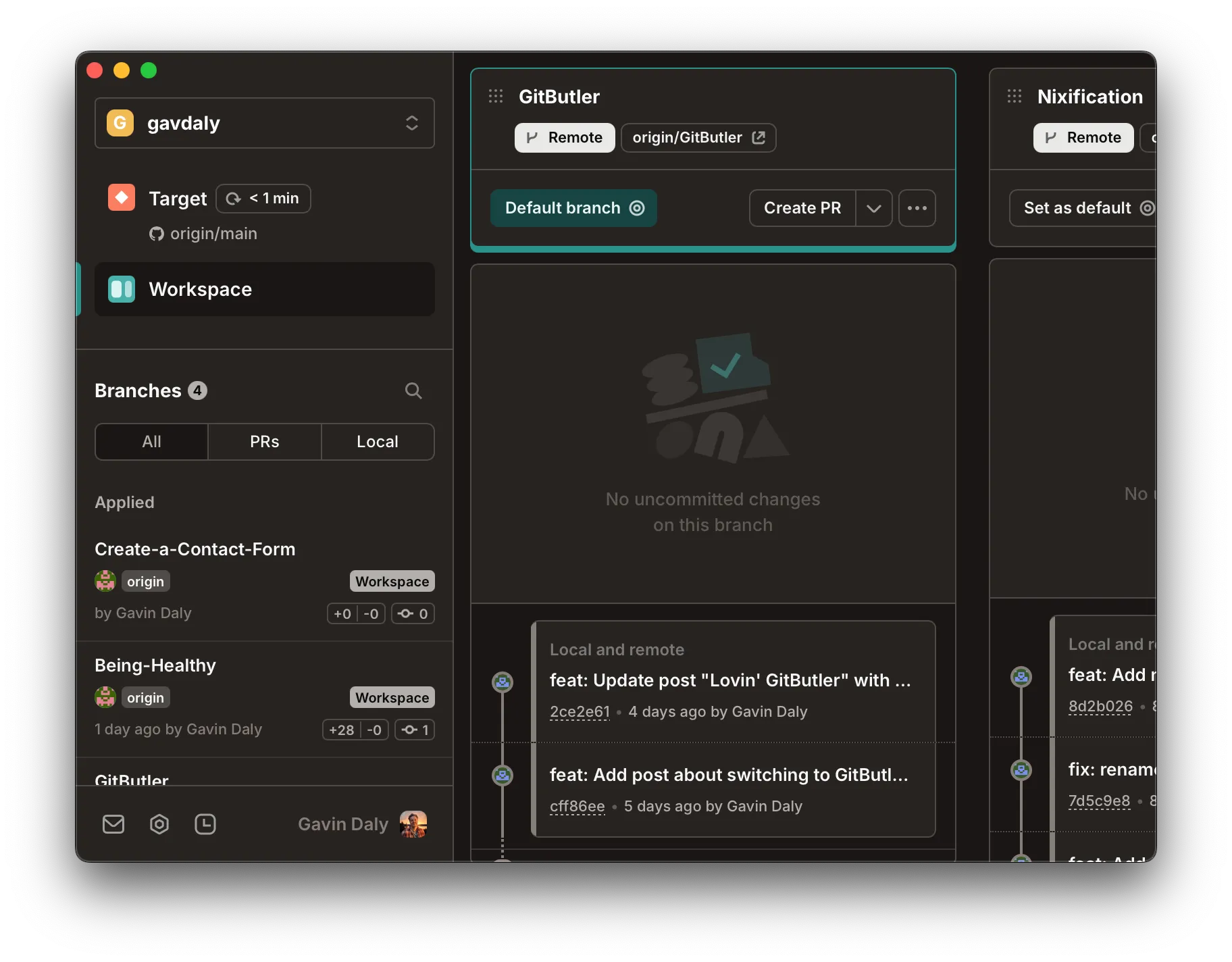Switch to the PRs branch tab
This screenshot has height=962, width=1232.
(264, 442)
